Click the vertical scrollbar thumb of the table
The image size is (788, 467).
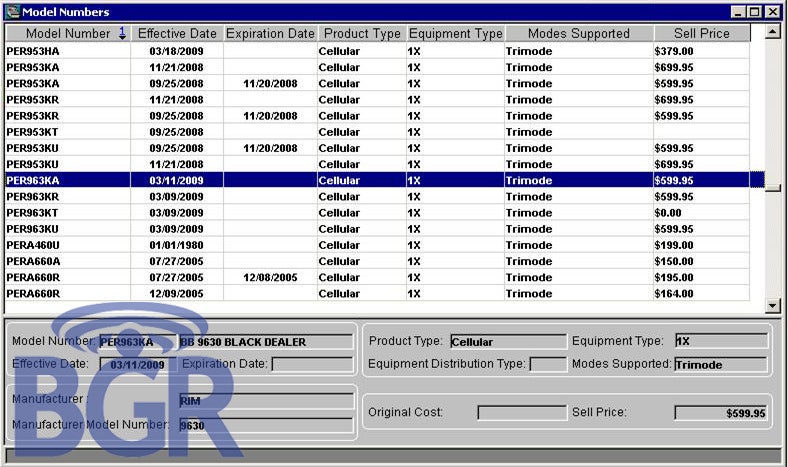pos(772,188)
